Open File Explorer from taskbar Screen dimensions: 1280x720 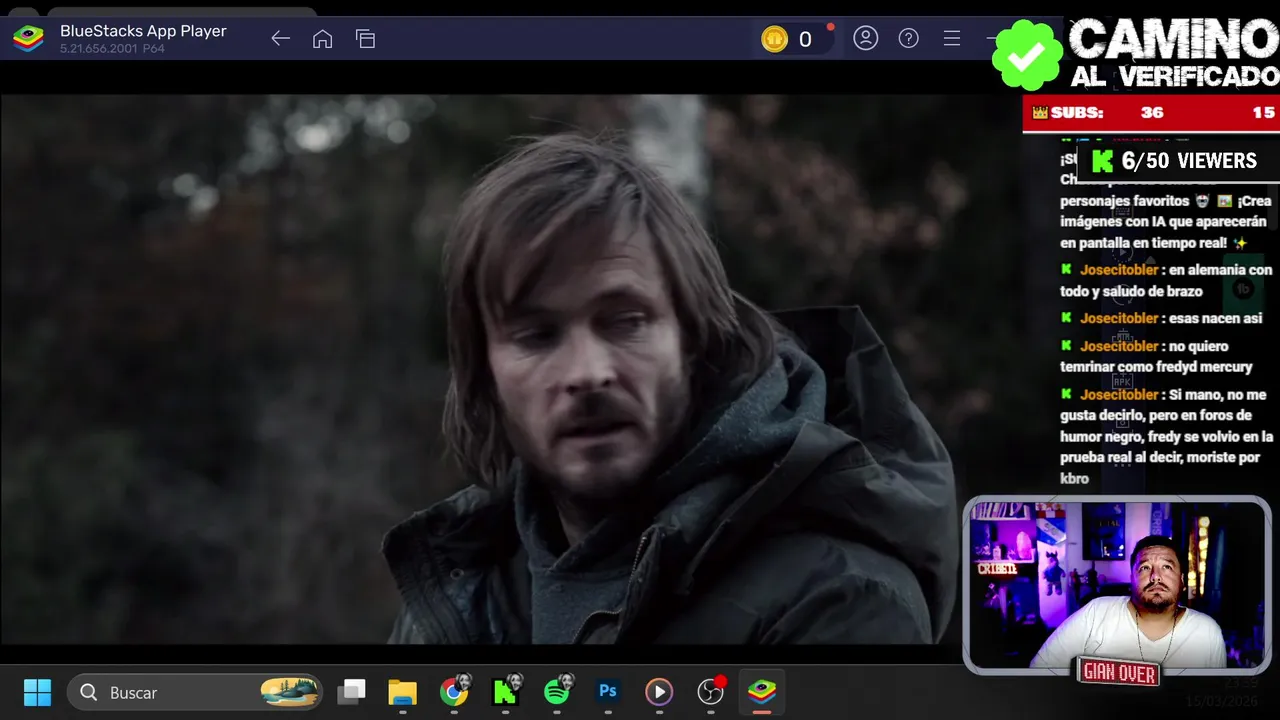click(402, 691)
